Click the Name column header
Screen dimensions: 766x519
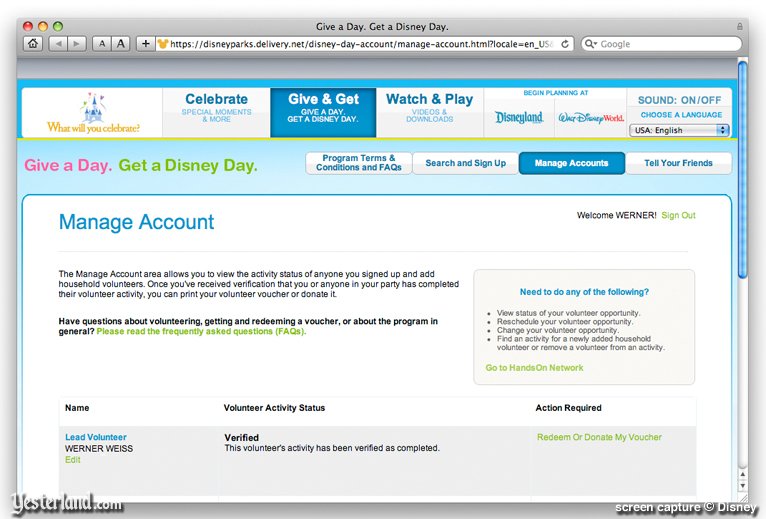pos(77,408)
